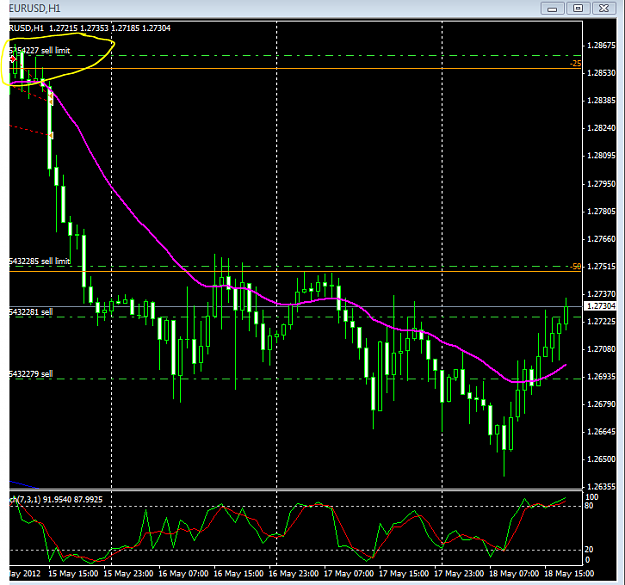Click the 16 May 23:00 time label
Image resolution: width=625 pixels, height=585 pixels.
(293, 573)
